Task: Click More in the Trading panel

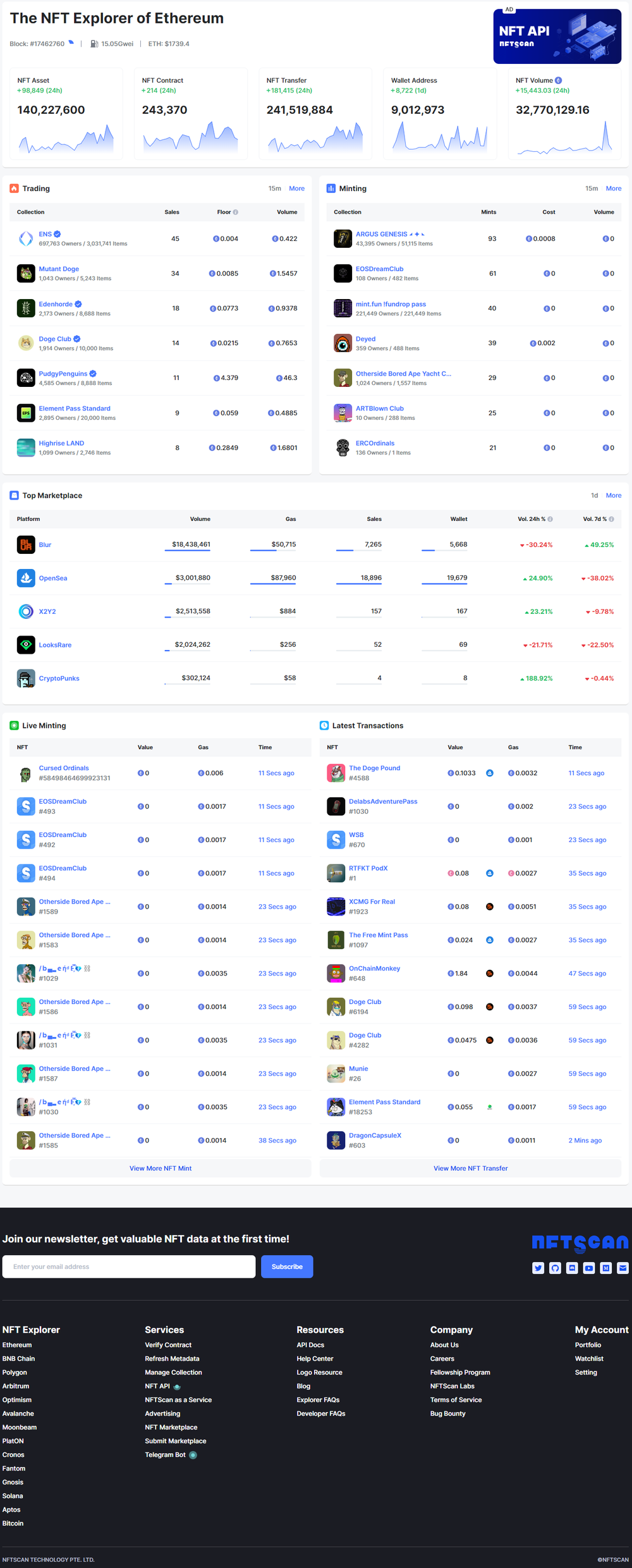Action: (297, 188)
